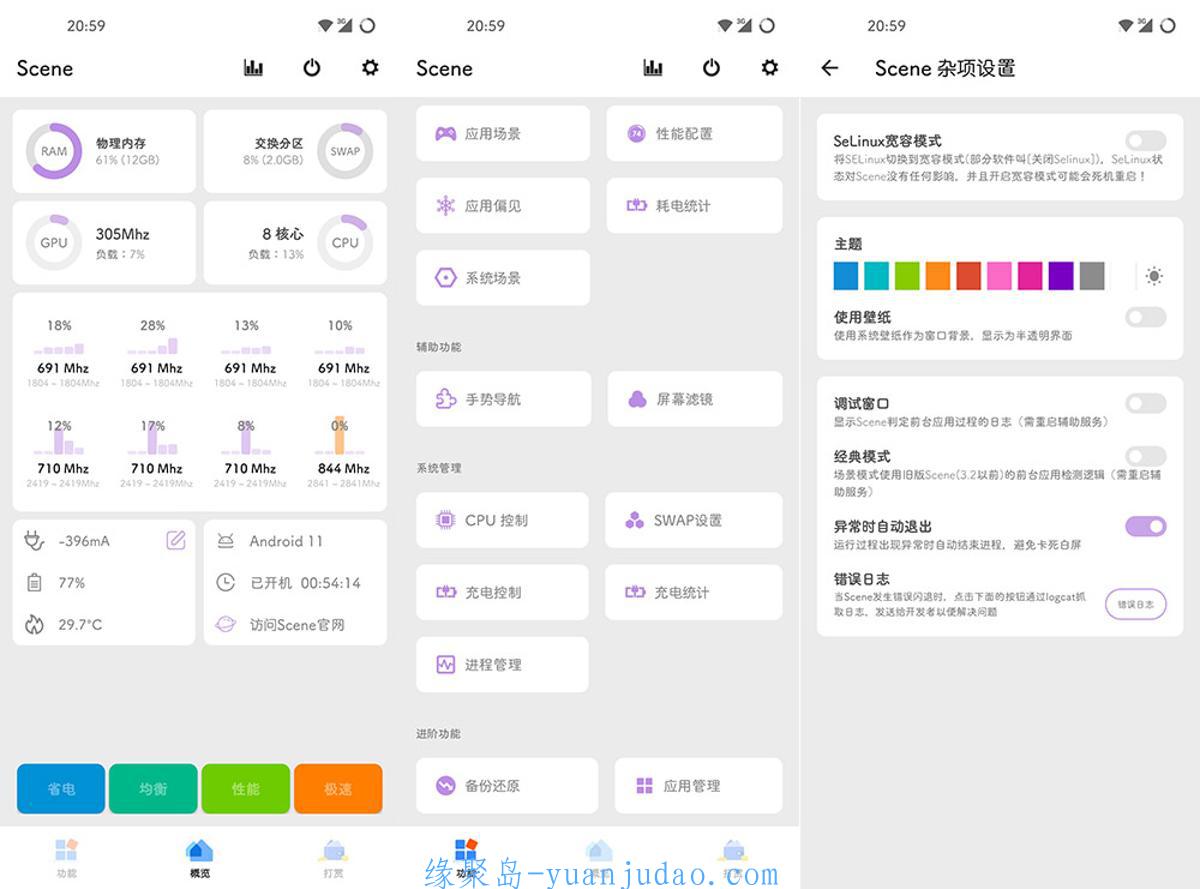
Task: Open chart icon in first Scene screen header
Action: 253,68
